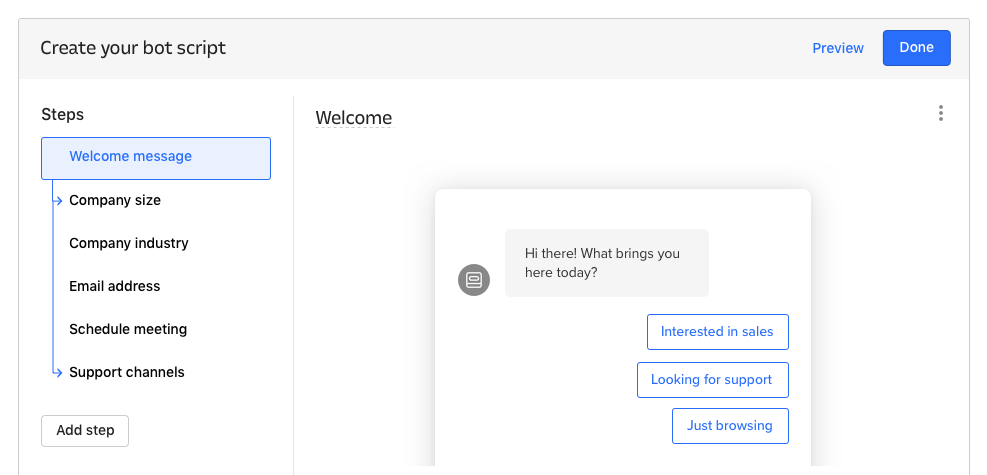
Task: Click the Steps panel heading
Action: [x=63, y=114]
